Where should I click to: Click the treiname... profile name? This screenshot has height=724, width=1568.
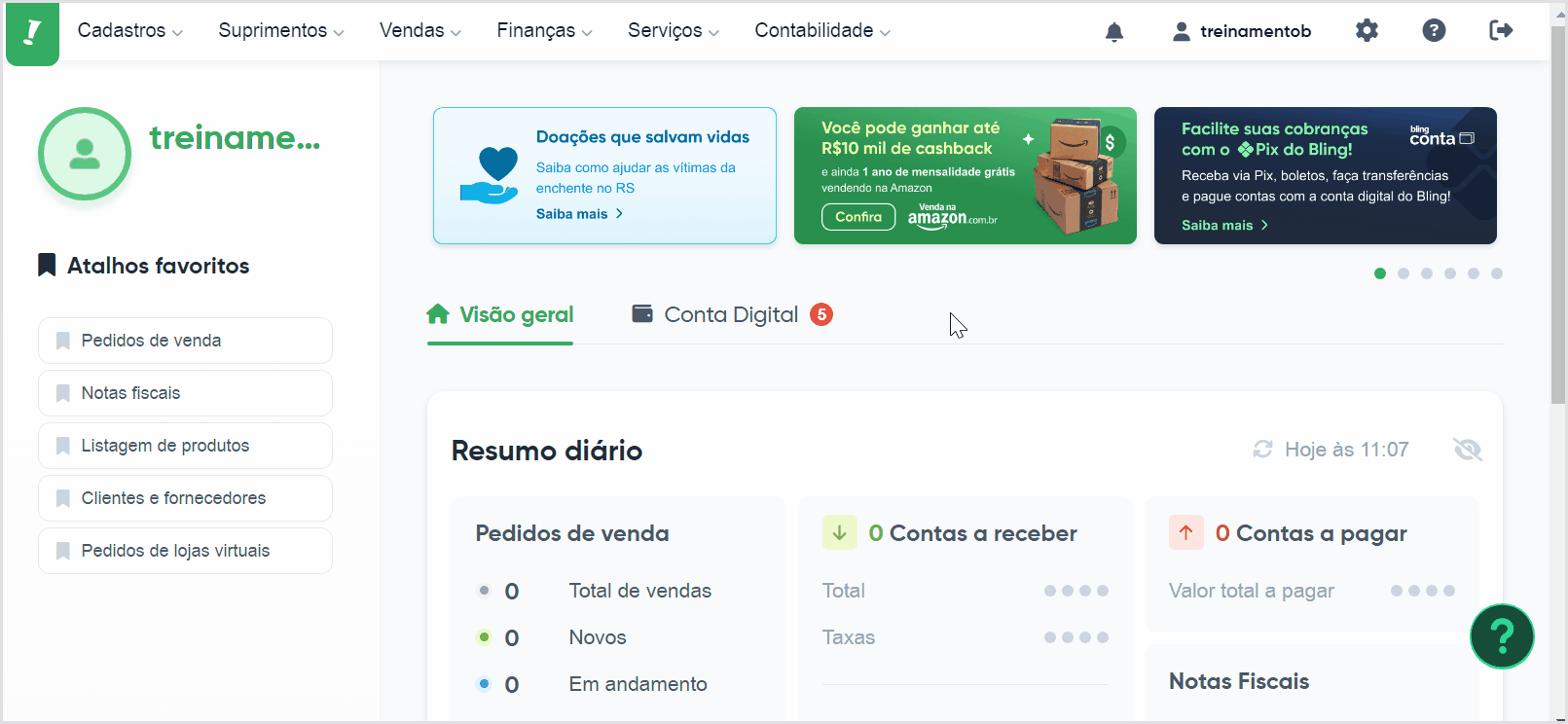(235, 138)
